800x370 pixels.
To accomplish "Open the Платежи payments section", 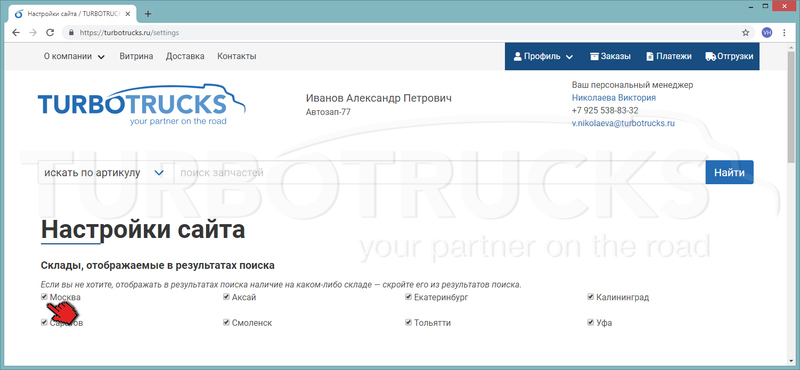I will pos(669,56).
